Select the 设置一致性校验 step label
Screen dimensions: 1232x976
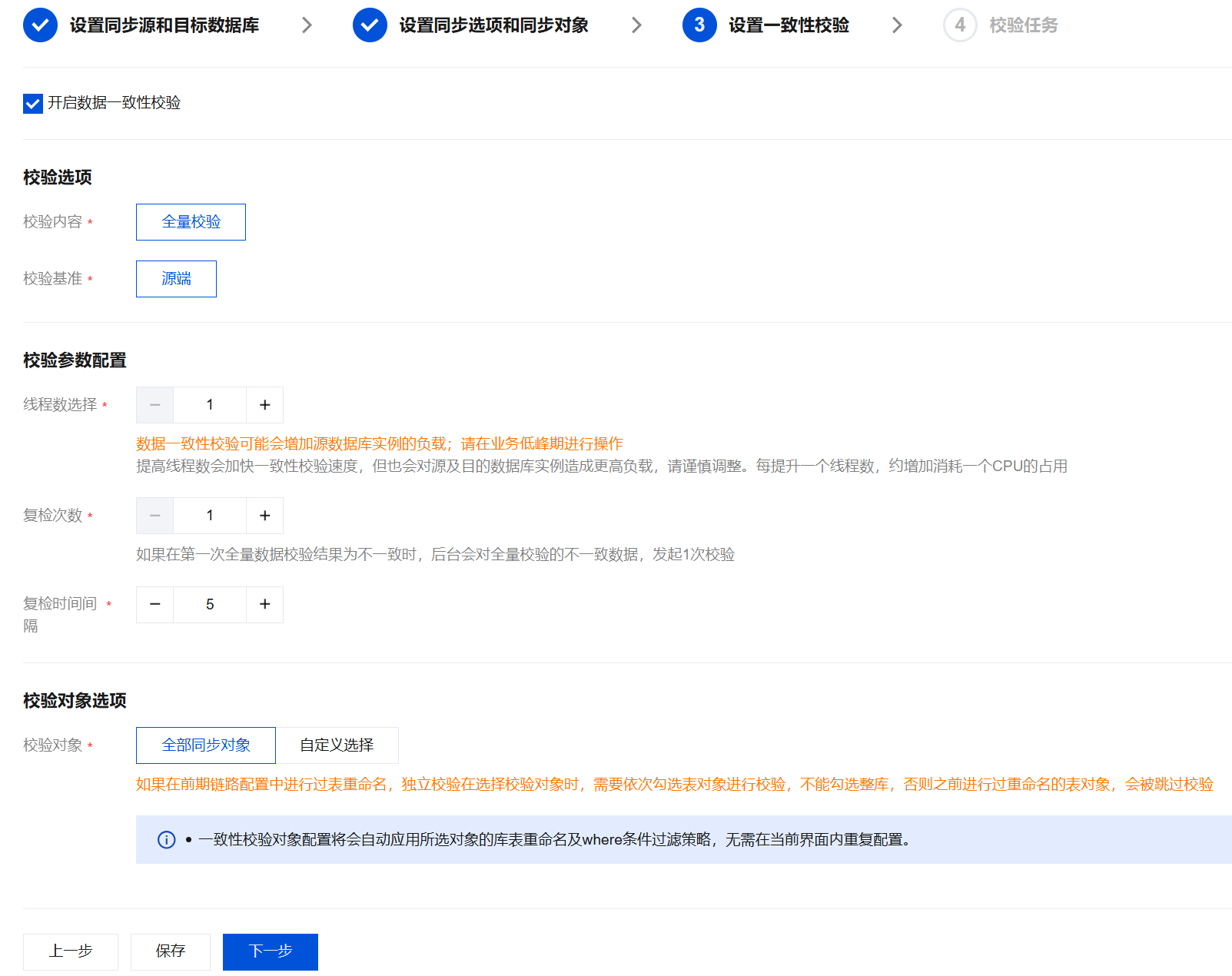pos(789,25)
